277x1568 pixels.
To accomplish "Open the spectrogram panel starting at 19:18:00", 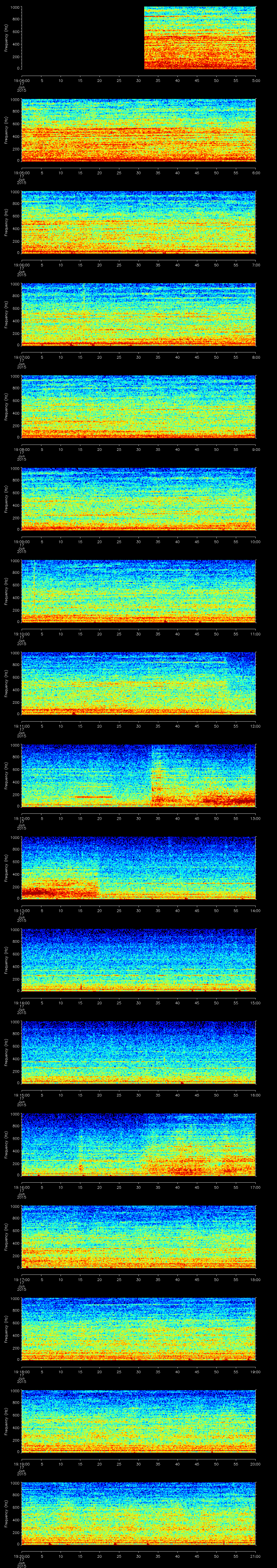I will 139,1329.
